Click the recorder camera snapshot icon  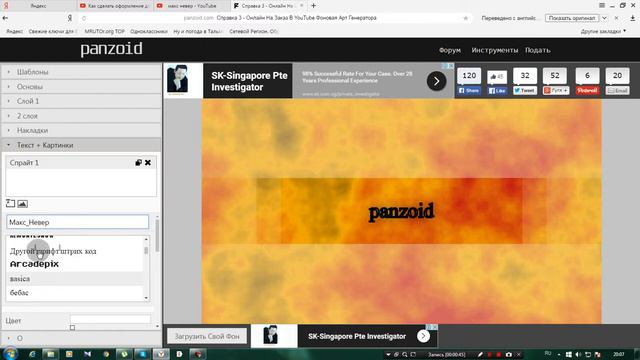pyautogui.click(x=509, y=354)
